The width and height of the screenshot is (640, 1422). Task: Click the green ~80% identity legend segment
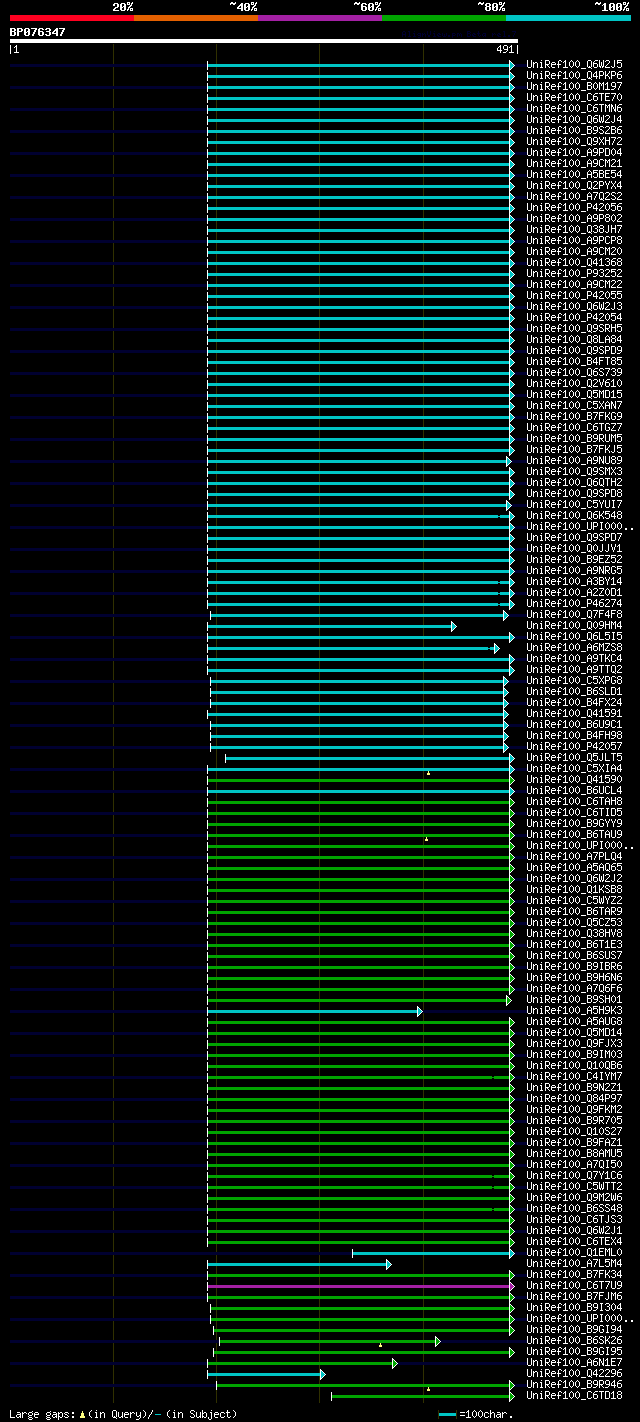(x=443, y=18)
